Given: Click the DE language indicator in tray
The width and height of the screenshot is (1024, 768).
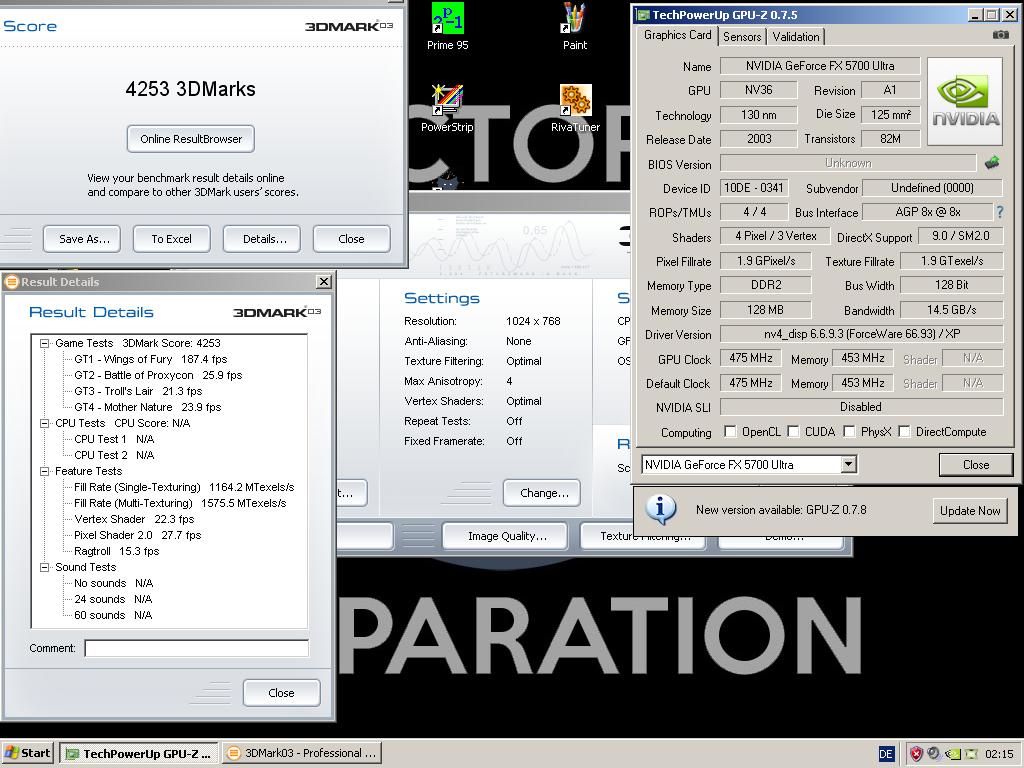Looking at the screenshot, I should [886, 754].
